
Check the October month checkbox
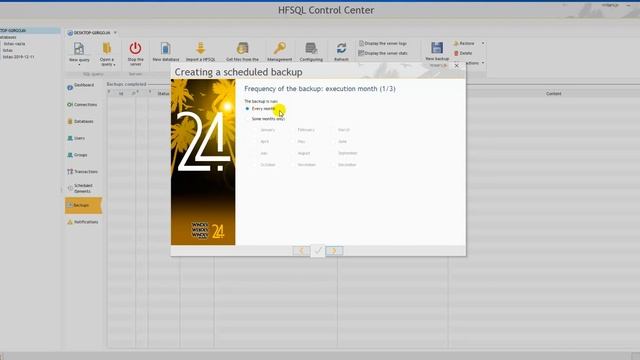coord(256,165)
